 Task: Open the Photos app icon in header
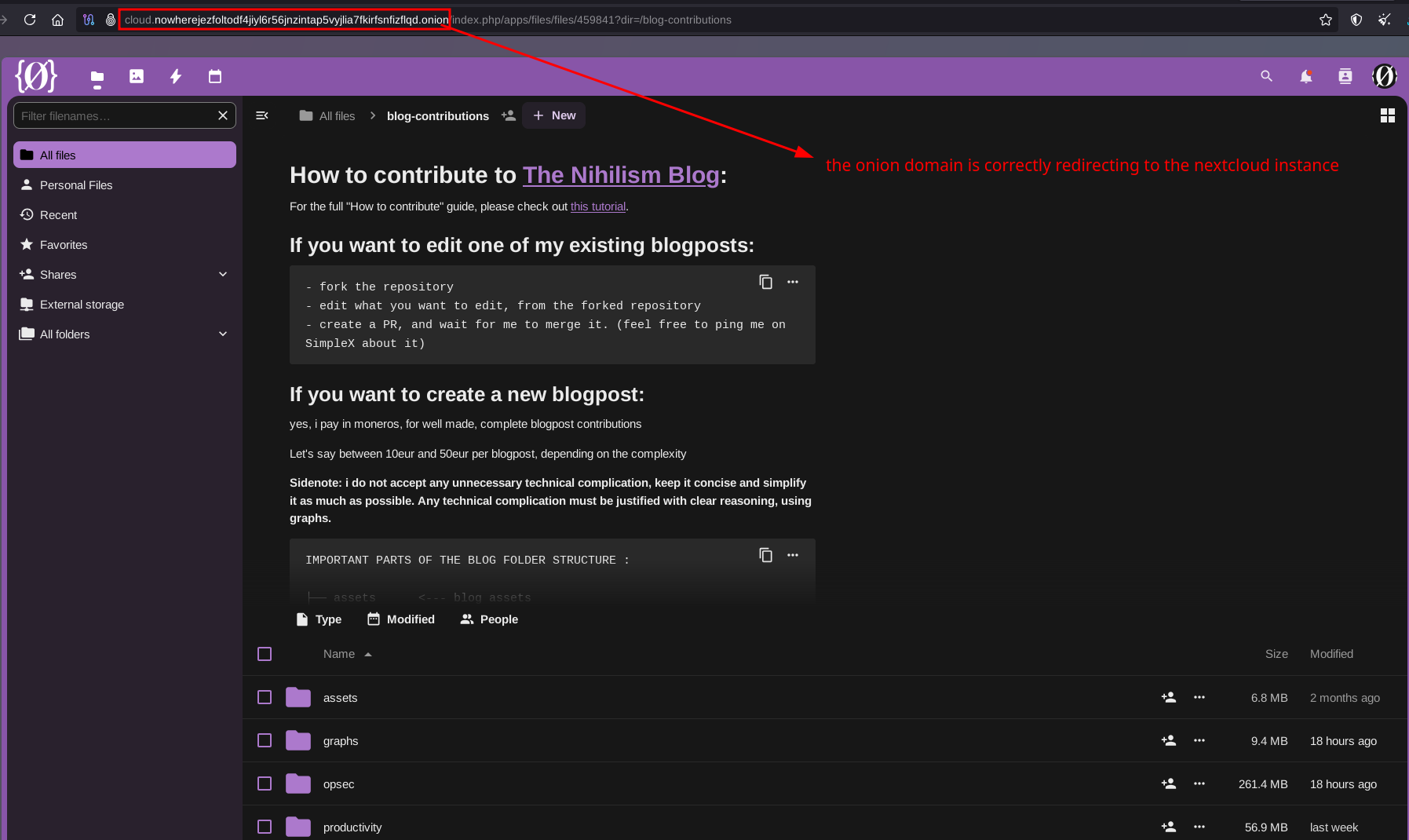click(x=137, y=76)
